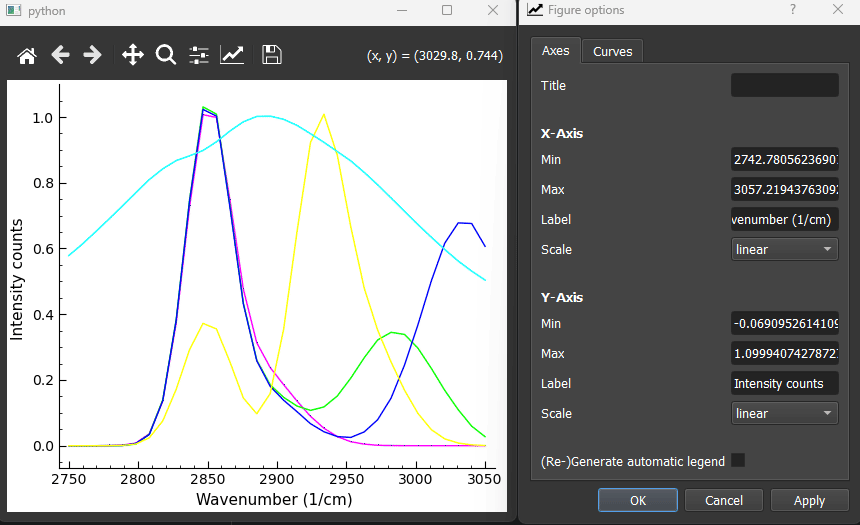Go forward to next view arrow
Image resolution: width=860 pixels, height=525 pixels.
tap(92, 55)
